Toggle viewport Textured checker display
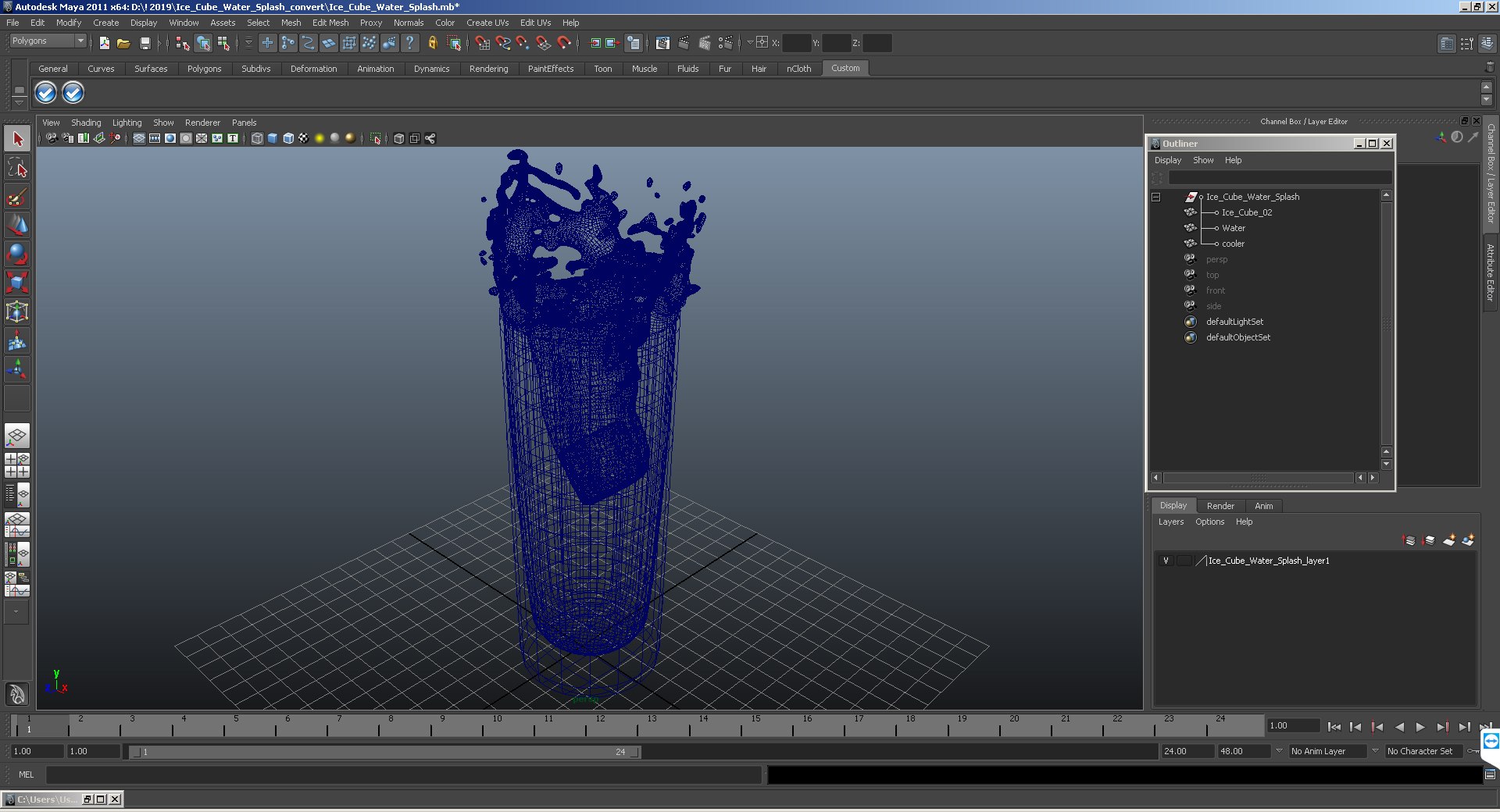This screenshot has width=1500, height=812. tap(304, 138)
